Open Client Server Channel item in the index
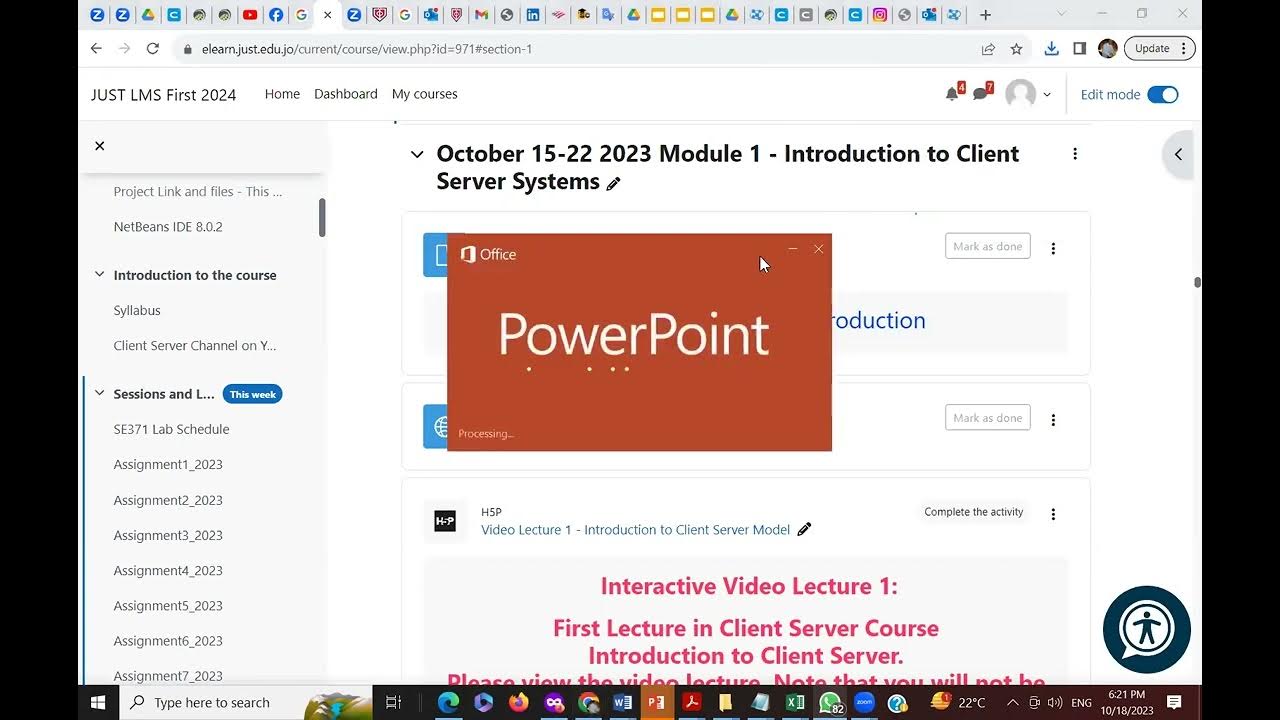The image size is (1280, 720). pos(195,346)
